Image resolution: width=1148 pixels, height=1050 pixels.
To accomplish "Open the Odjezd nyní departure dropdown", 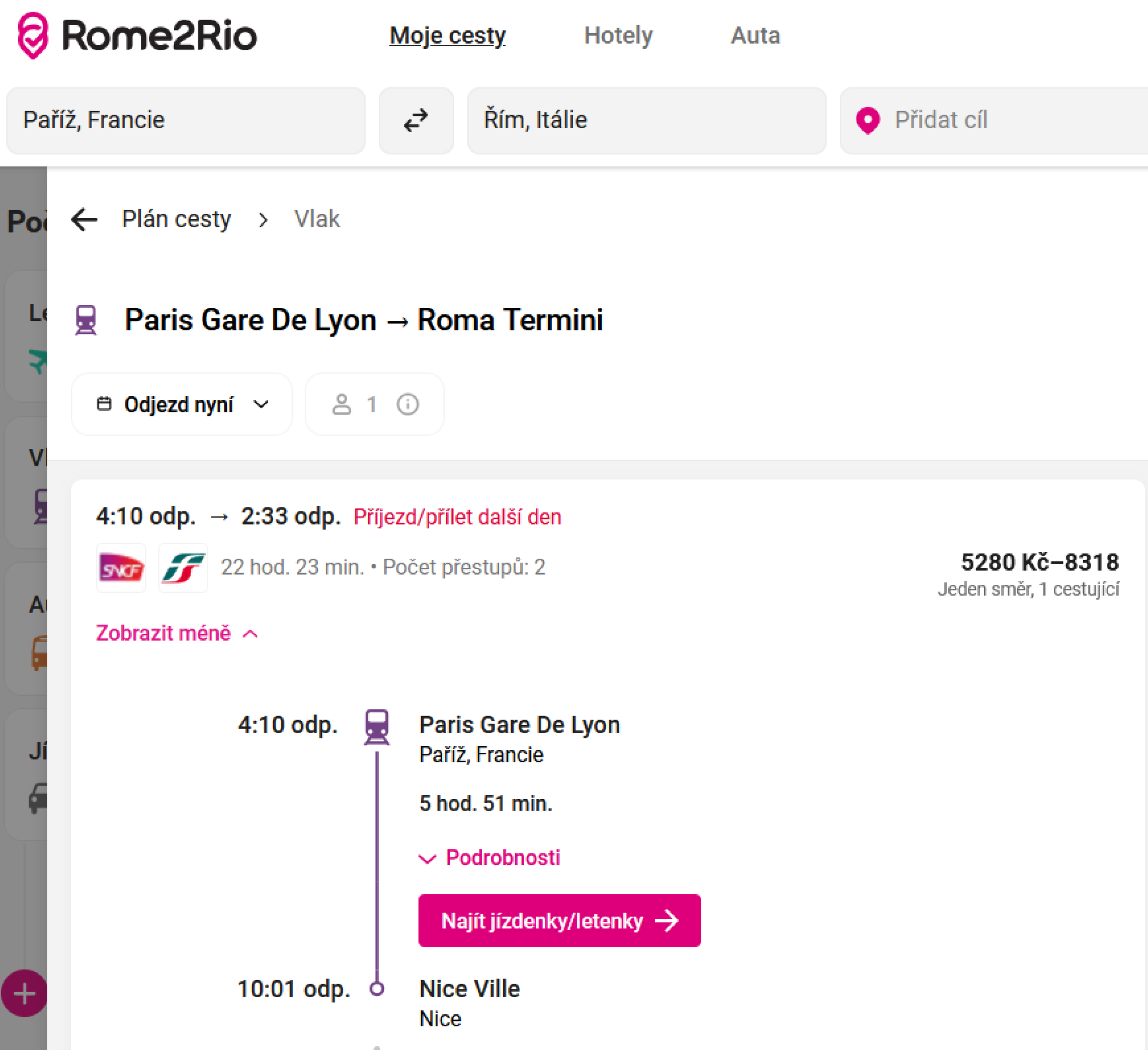I will 182,405.
